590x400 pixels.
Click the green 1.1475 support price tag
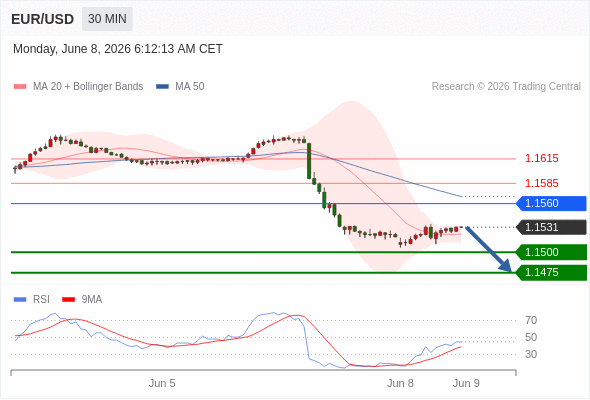551,272
